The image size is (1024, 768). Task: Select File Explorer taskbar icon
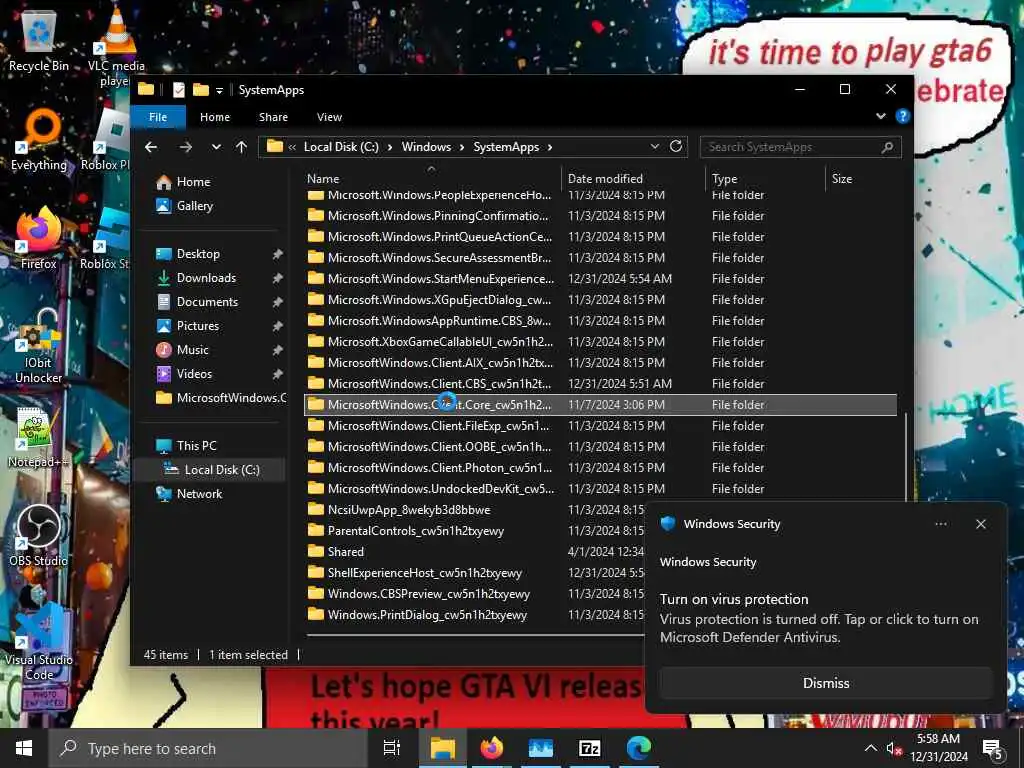point(442,748)
